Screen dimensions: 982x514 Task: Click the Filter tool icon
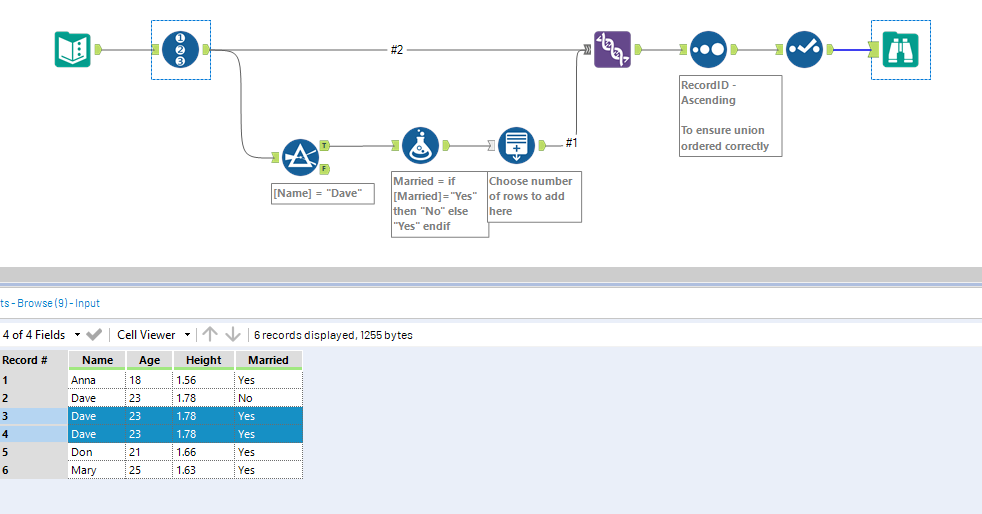(300, 157)
